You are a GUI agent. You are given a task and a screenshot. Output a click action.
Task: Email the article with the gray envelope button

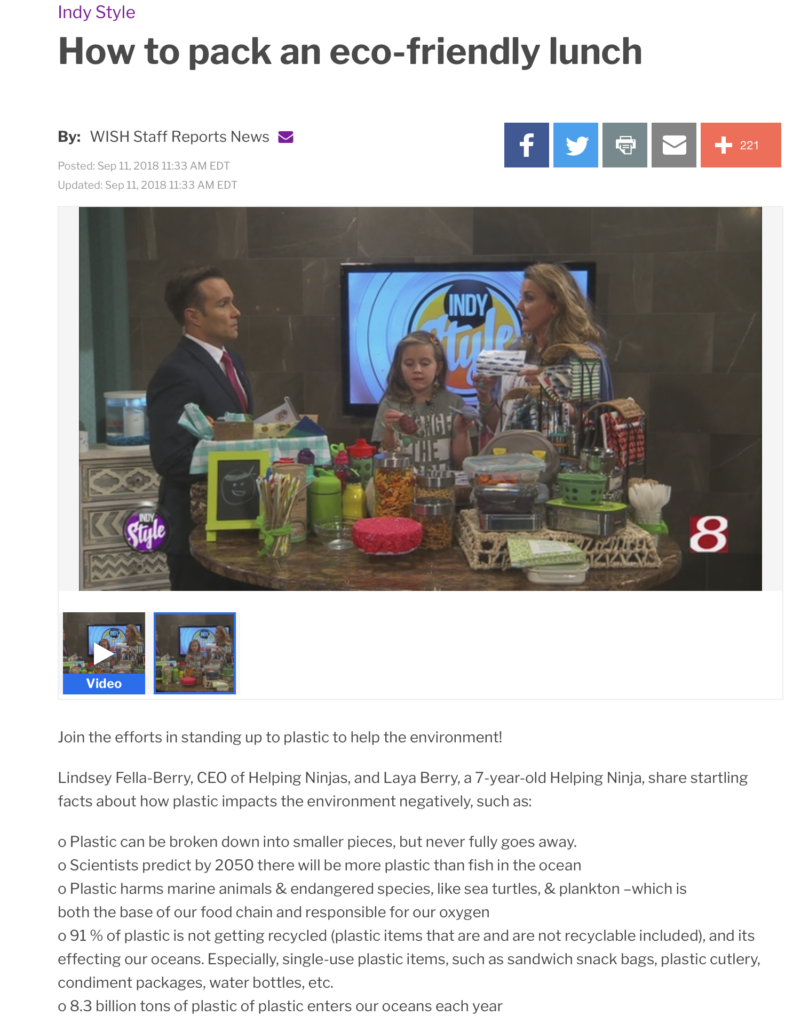[673, 145]
